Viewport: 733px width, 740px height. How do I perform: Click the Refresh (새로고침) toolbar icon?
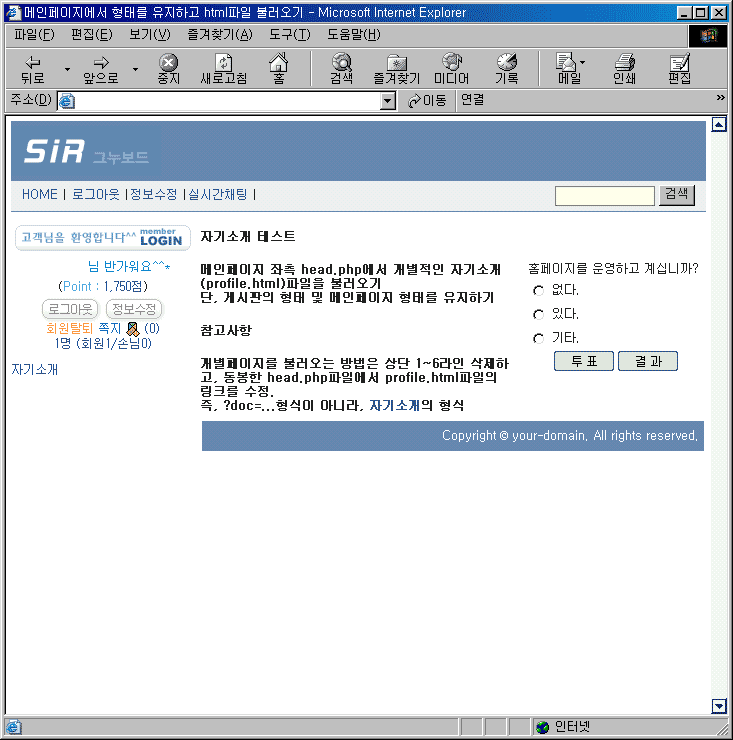(223, 68)
